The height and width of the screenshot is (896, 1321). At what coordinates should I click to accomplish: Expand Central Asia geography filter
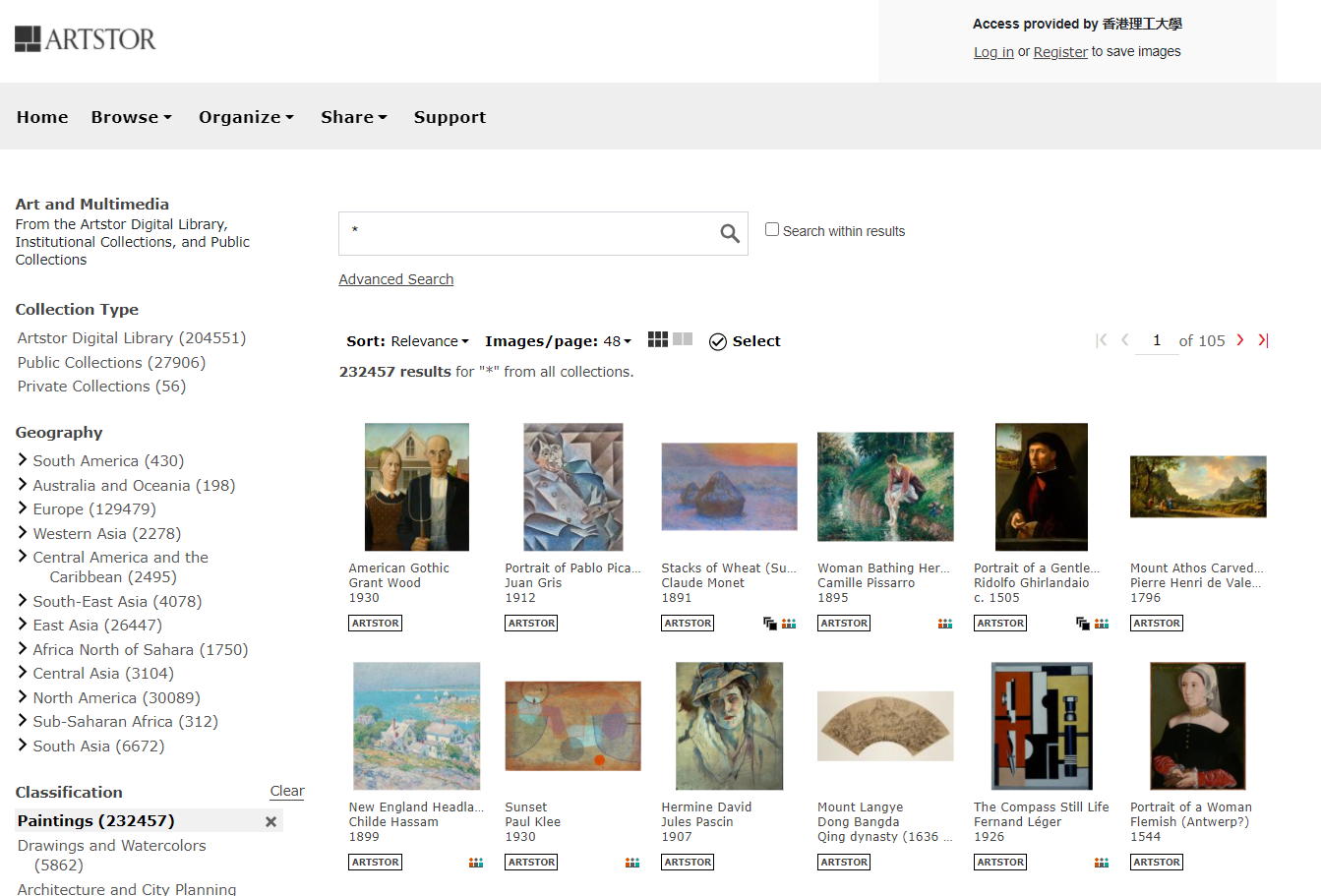23,672
